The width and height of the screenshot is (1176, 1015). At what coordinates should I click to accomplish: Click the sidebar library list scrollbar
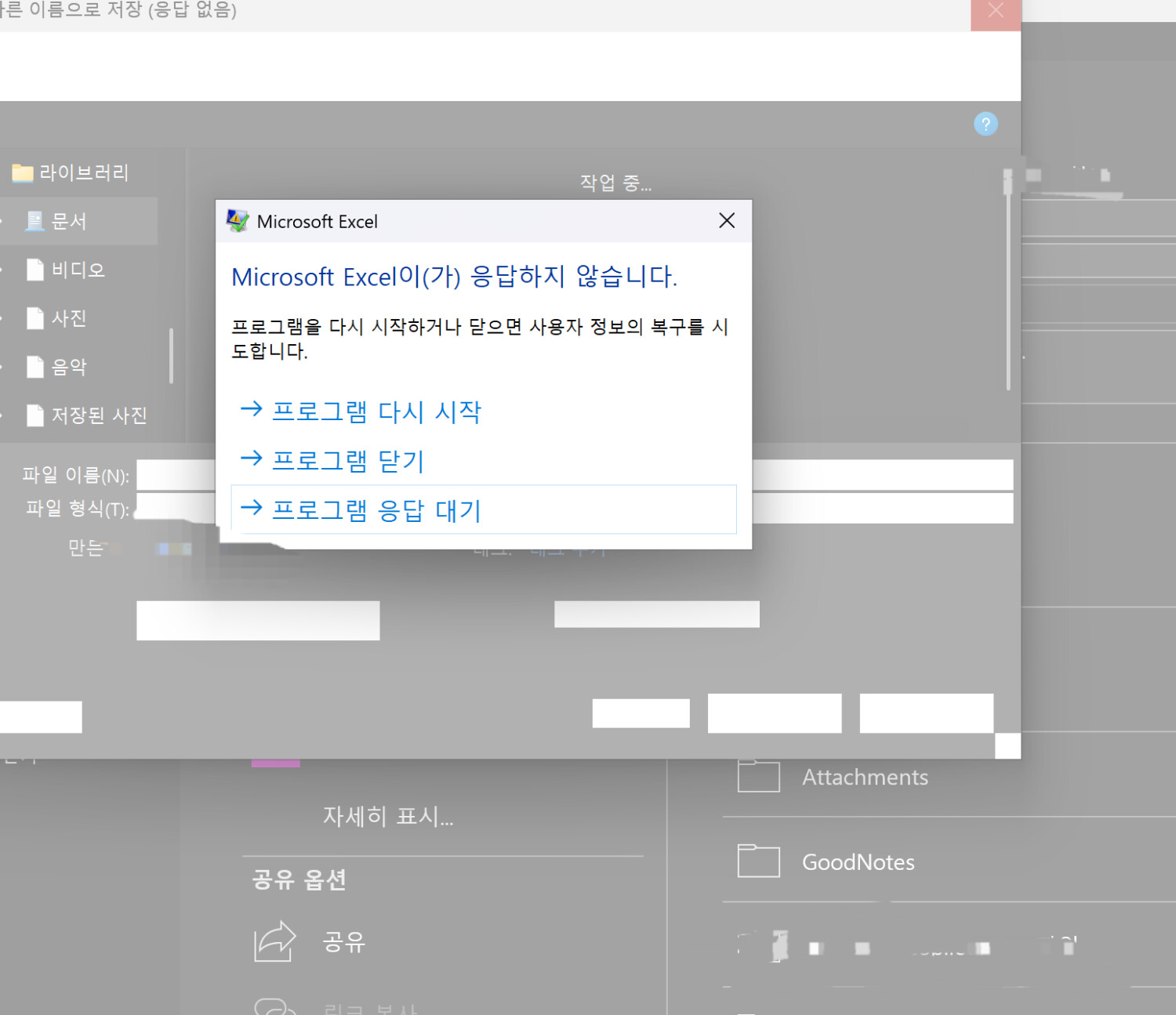click(171, 357)
